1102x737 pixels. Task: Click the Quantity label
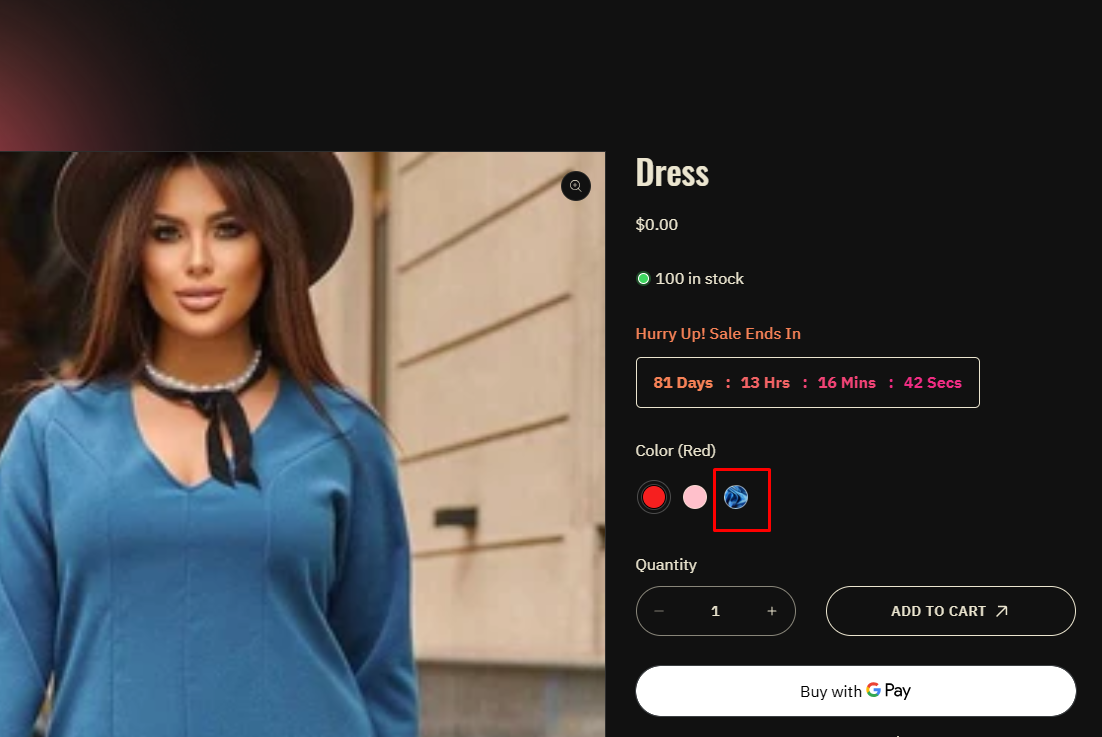click(x=666, y=565)
